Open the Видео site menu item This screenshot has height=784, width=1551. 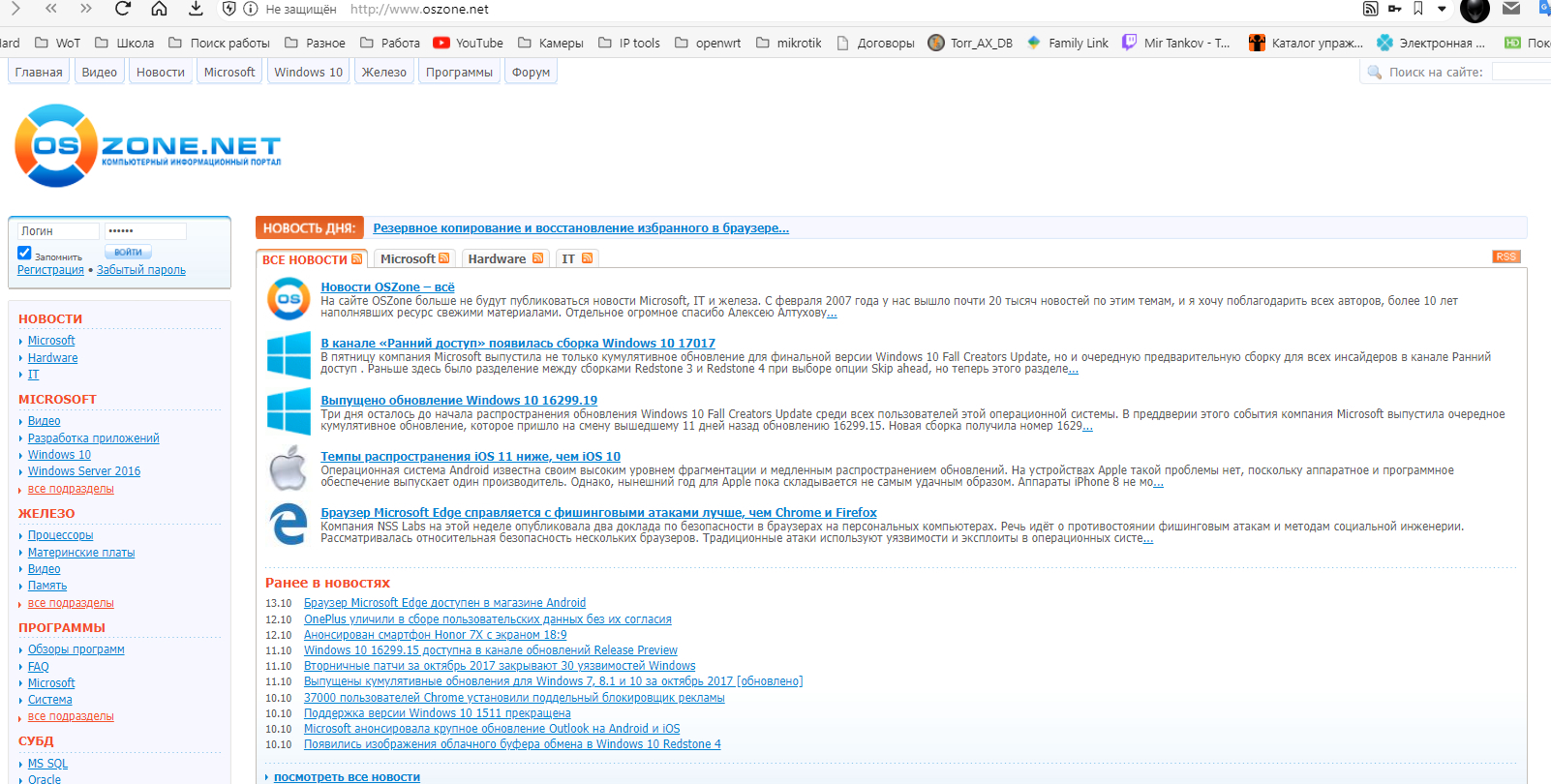click(x=100, y=72)
